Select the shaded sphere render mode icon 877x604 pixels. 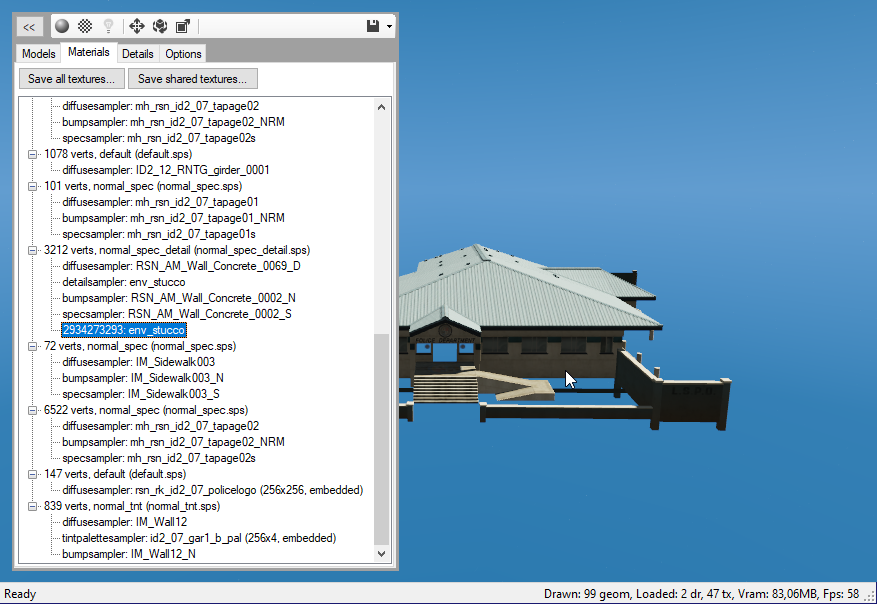pos(60,25)
